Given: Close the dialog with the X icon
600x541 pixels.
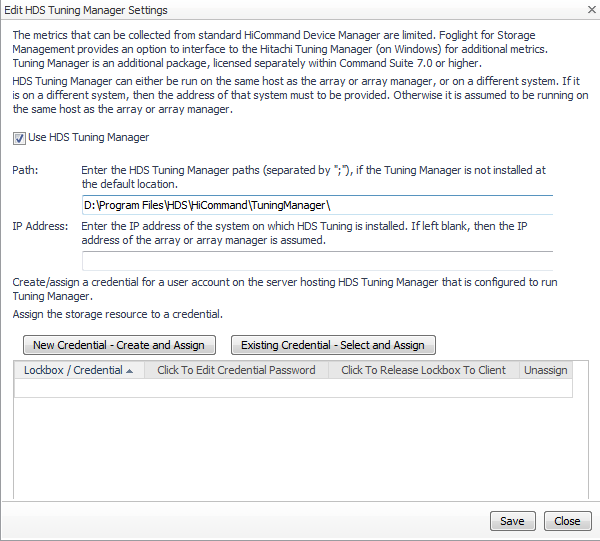Looking at the screenshot, I should [585, 10].
